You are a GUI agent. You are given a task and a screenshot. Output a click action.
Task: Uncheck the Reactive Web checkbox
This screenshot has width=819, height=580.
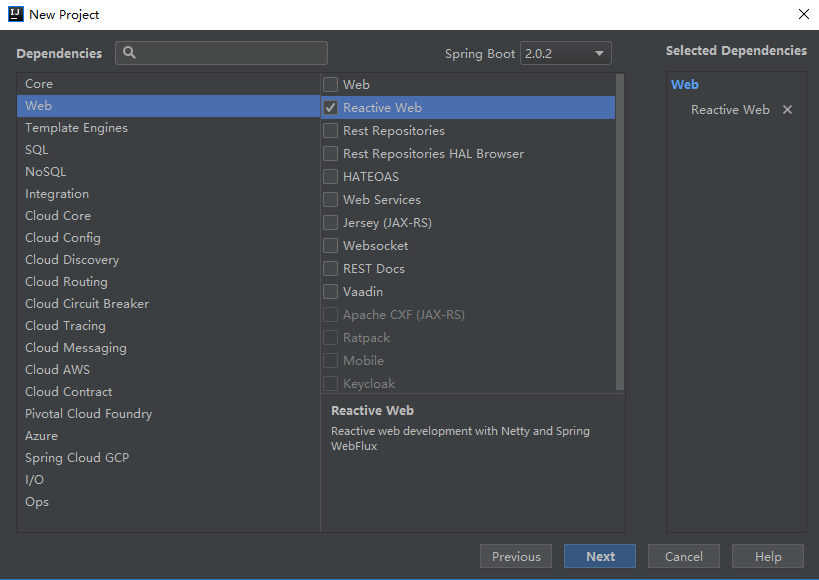(x=330, y=107)
